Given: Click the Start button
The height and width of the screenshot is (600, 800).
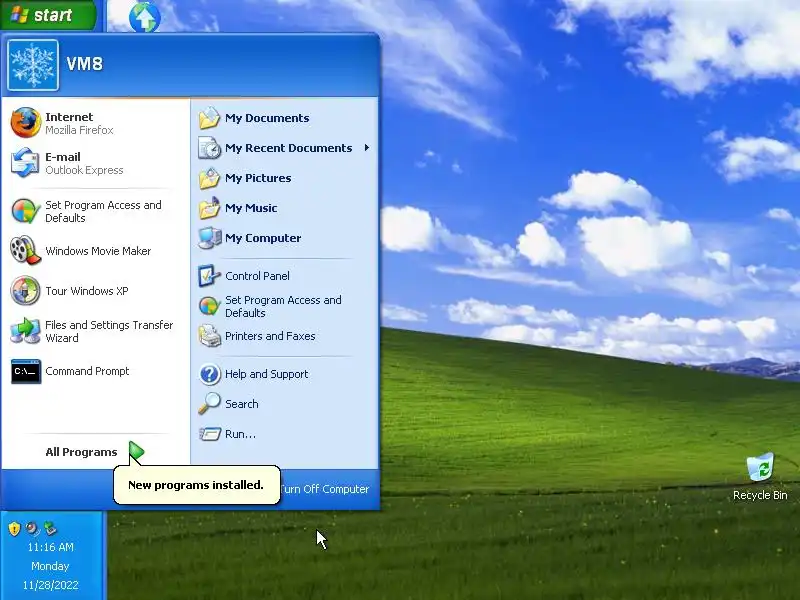Looking at the screenshot, I should (48, 15).
